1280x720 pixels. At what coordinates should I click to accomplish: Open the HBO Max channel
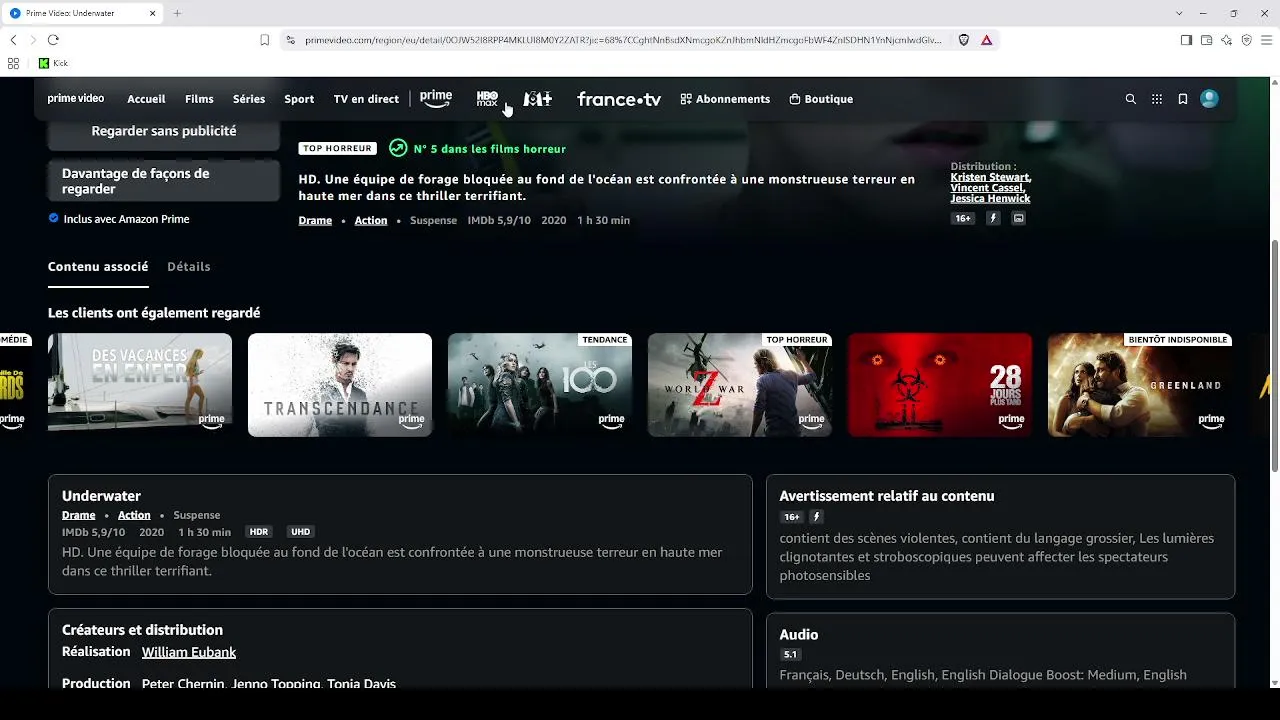point(487,99)
